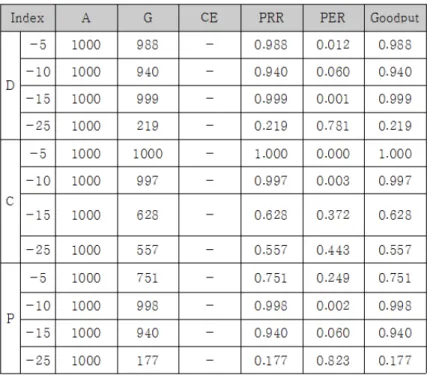The width and height of the screenshot is (430, 375).
Task: Select the Goodput column header
Action: (395, 18)
